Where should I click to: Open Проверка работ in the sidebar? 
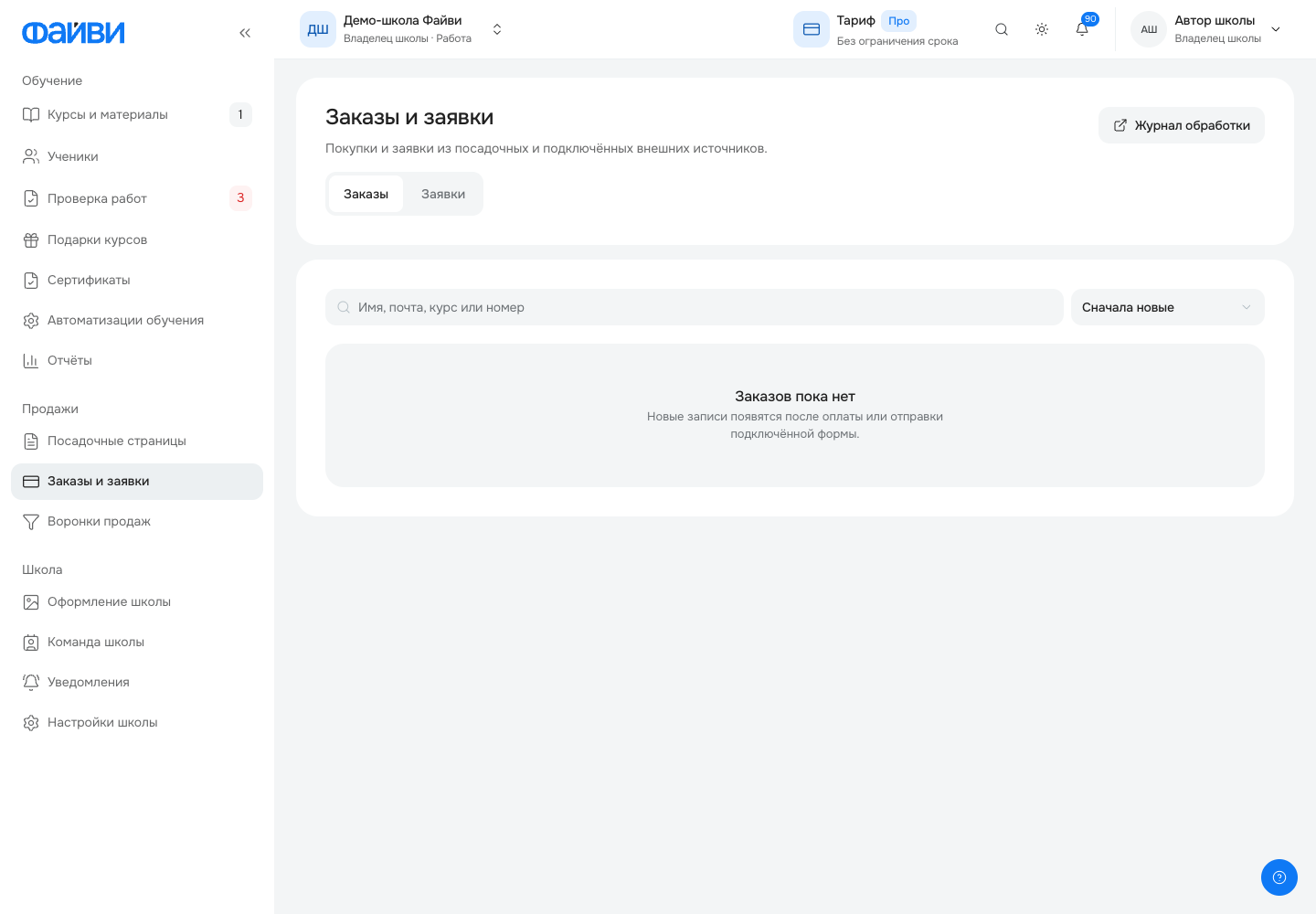tap(137, 198)
